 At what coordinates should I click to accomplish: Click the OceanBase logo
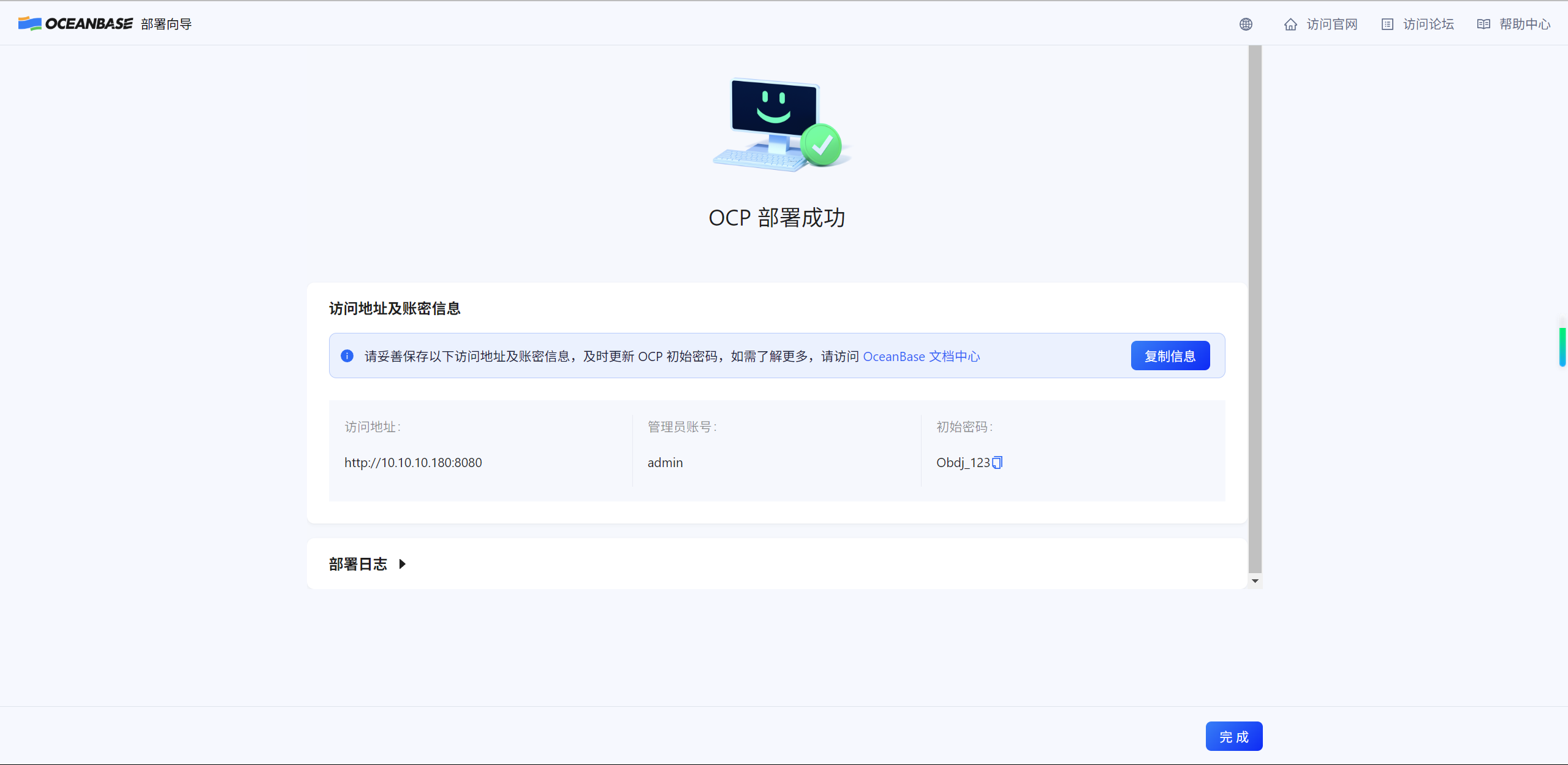click(x=75, y=23)
